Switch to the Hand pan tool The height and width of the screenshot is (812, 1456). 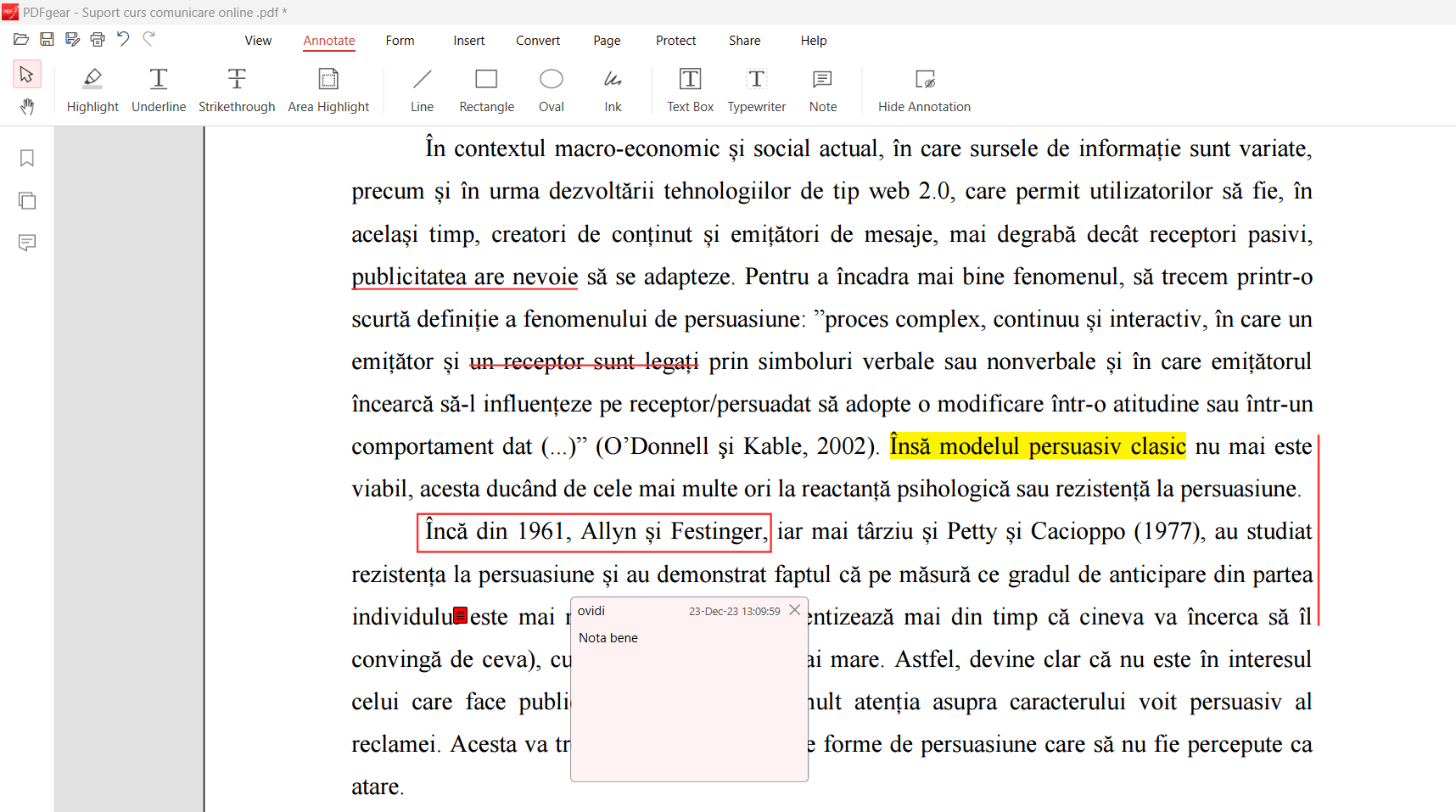click(26, 107)
